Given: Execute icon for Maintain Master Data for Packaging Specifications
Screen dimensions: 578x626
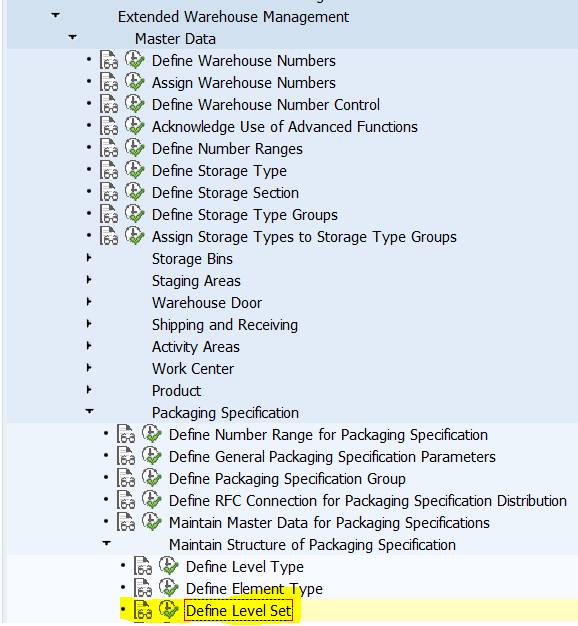Looking at the screenshot, I should (x=152, y=522).
